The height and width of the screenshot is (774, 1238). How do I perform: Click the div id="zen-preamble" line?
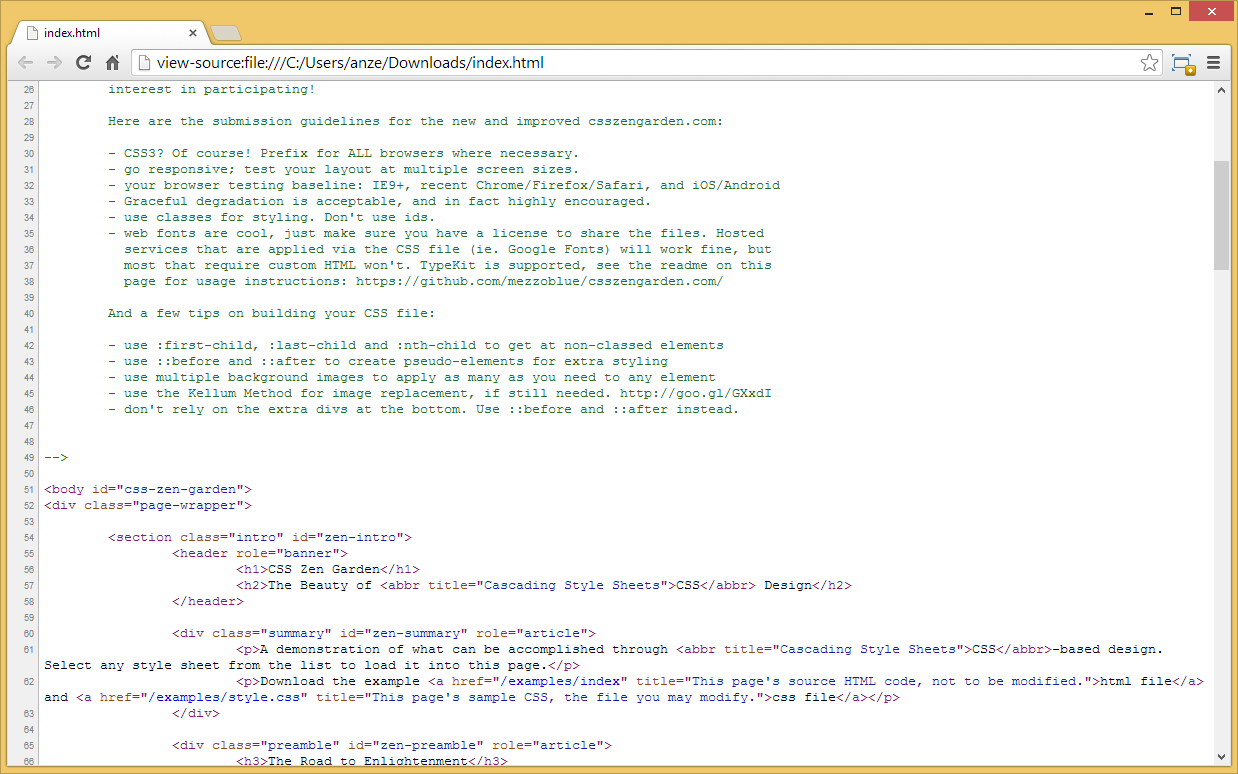tap(392, 746)
